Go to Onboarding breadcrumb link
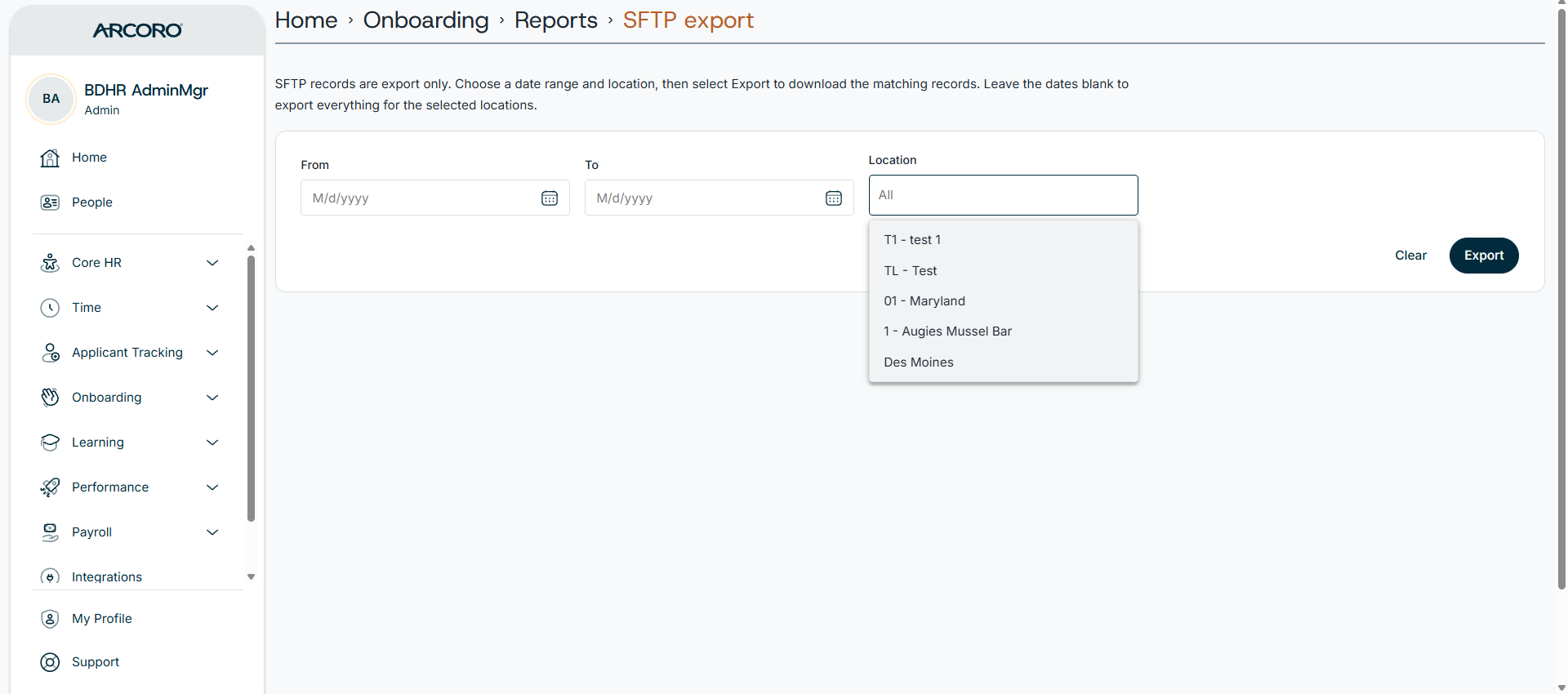Screen dimensions: 1568x694 coord(425,20)
